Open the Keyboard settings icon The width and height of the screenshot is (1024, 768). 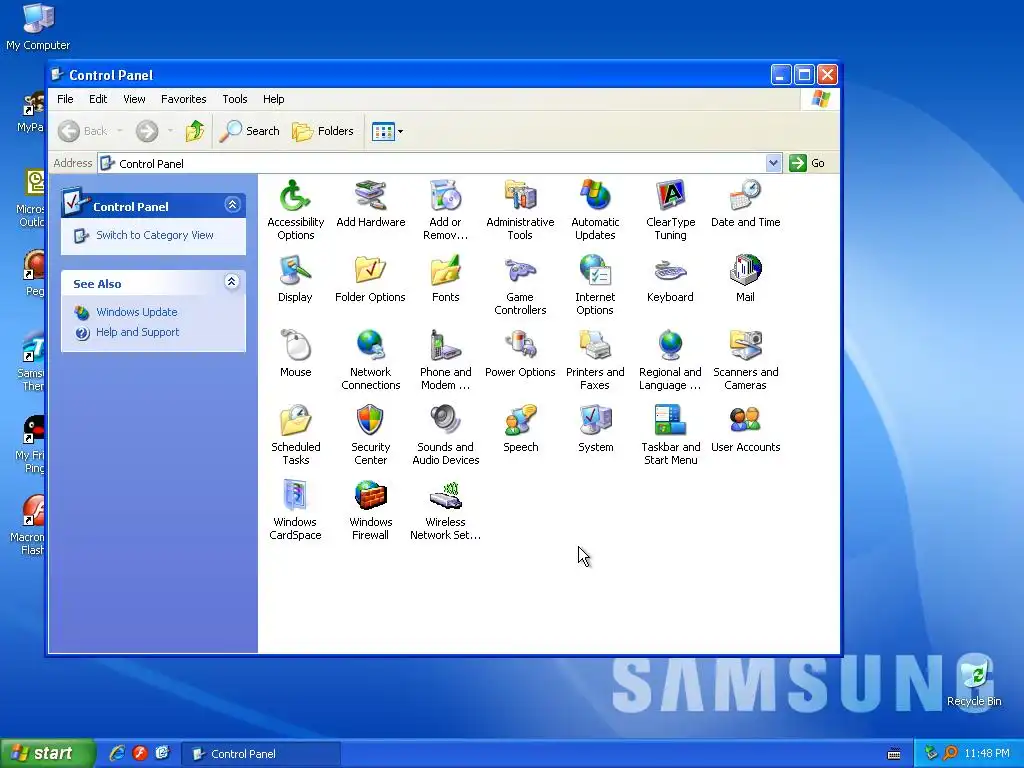point(670,270)
